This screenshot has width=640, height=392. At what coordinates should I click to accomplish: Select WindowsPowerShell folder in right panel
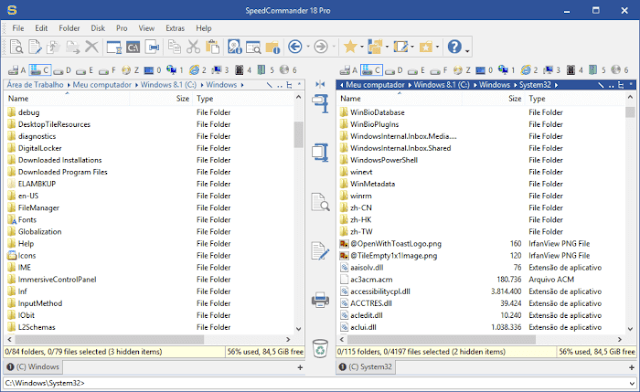[x=384, y=160]
